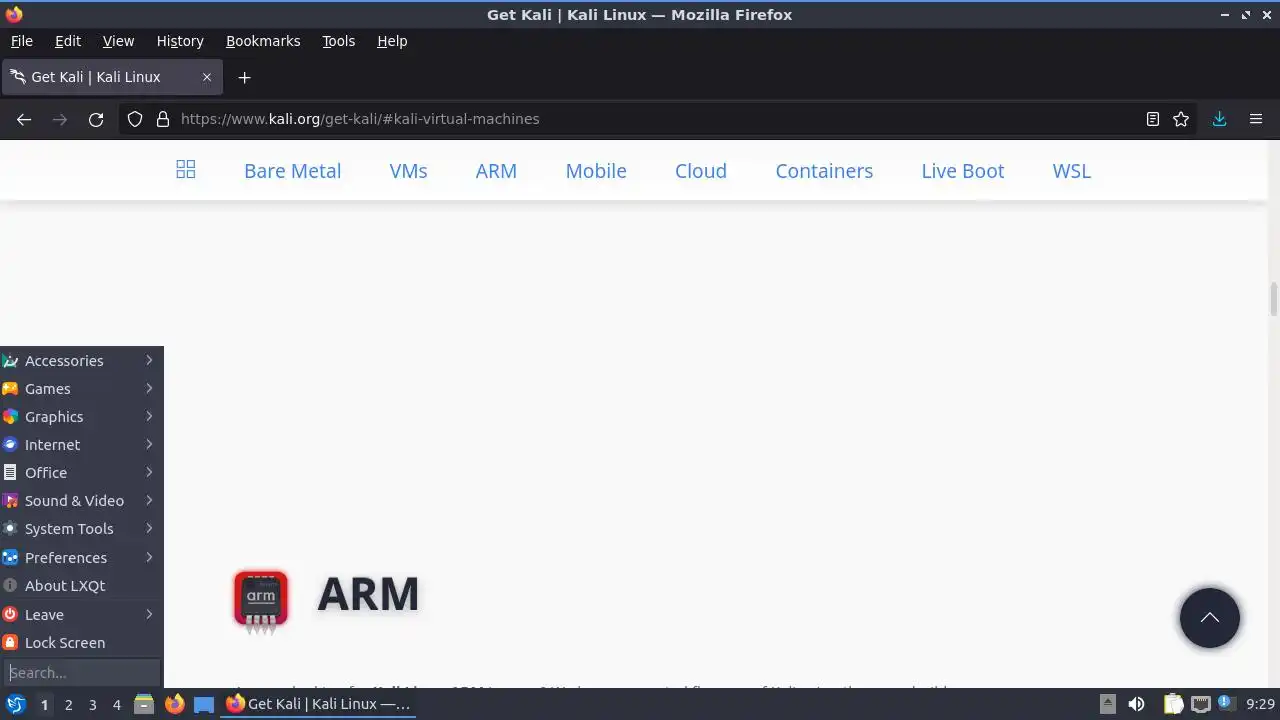The width and height of the screenshot is (1280, 720).
Task: Go to WSL section link
Action: coord(1072,171)
